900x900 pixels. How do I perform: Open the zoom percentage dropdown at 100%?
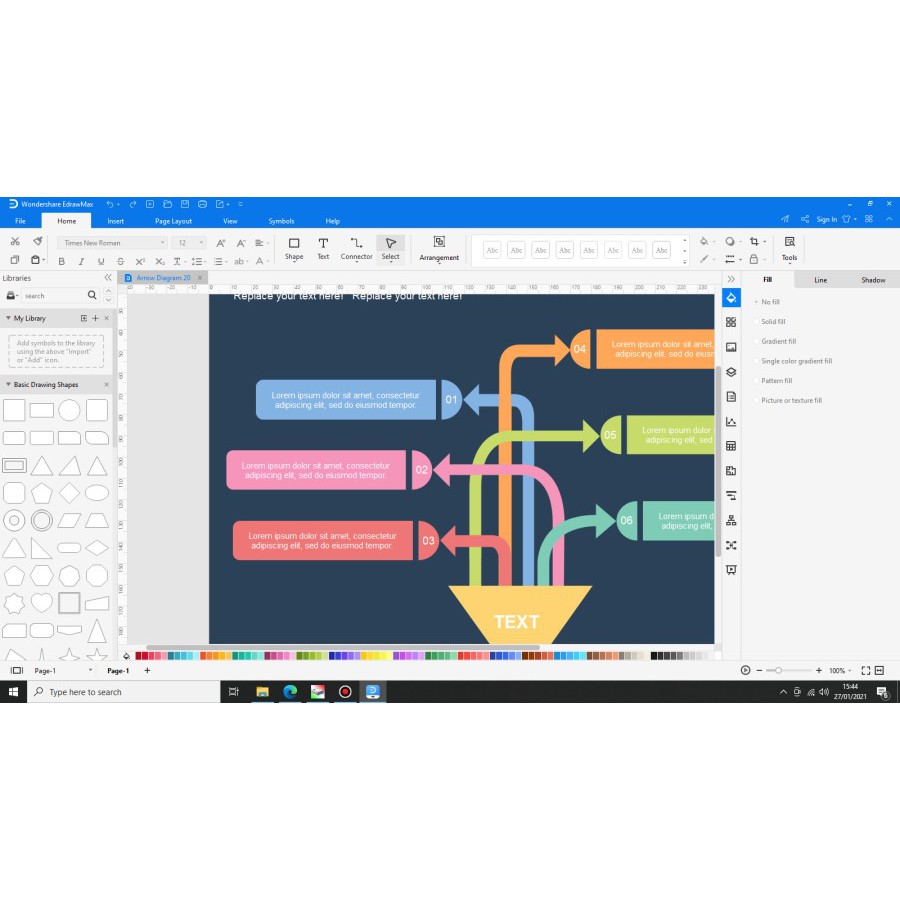click(x=852, y=670)
